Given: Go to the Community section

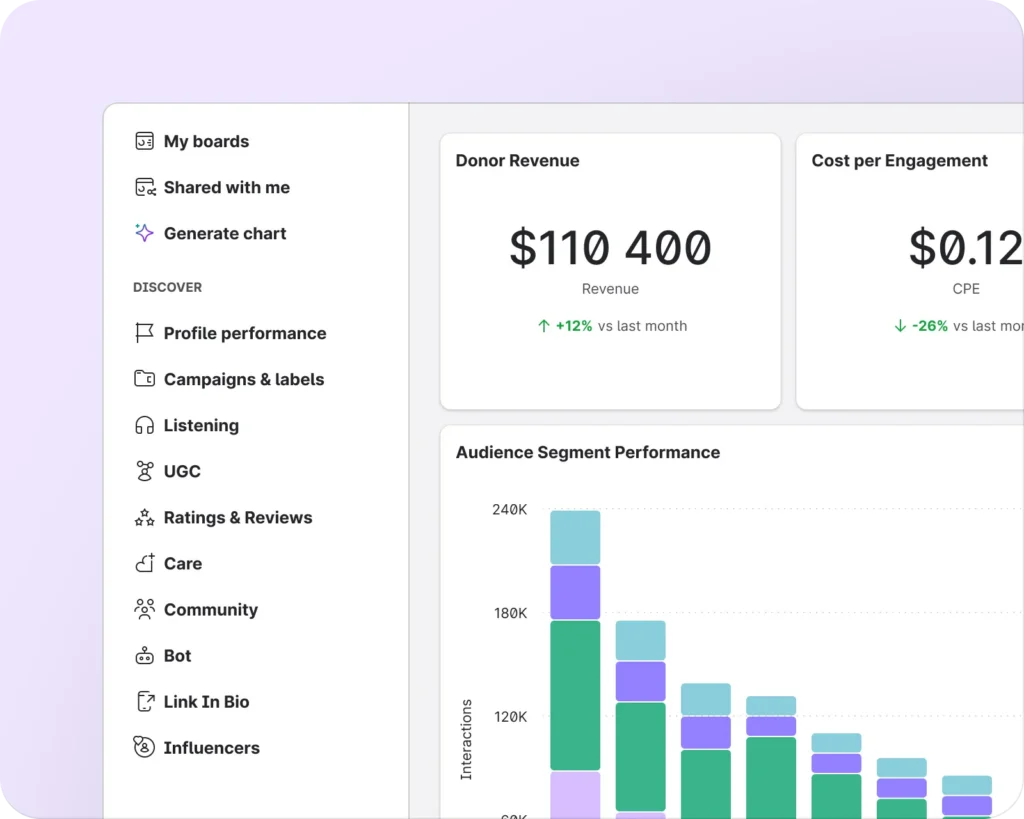Looking at the screenshot, I should (210, 610).
